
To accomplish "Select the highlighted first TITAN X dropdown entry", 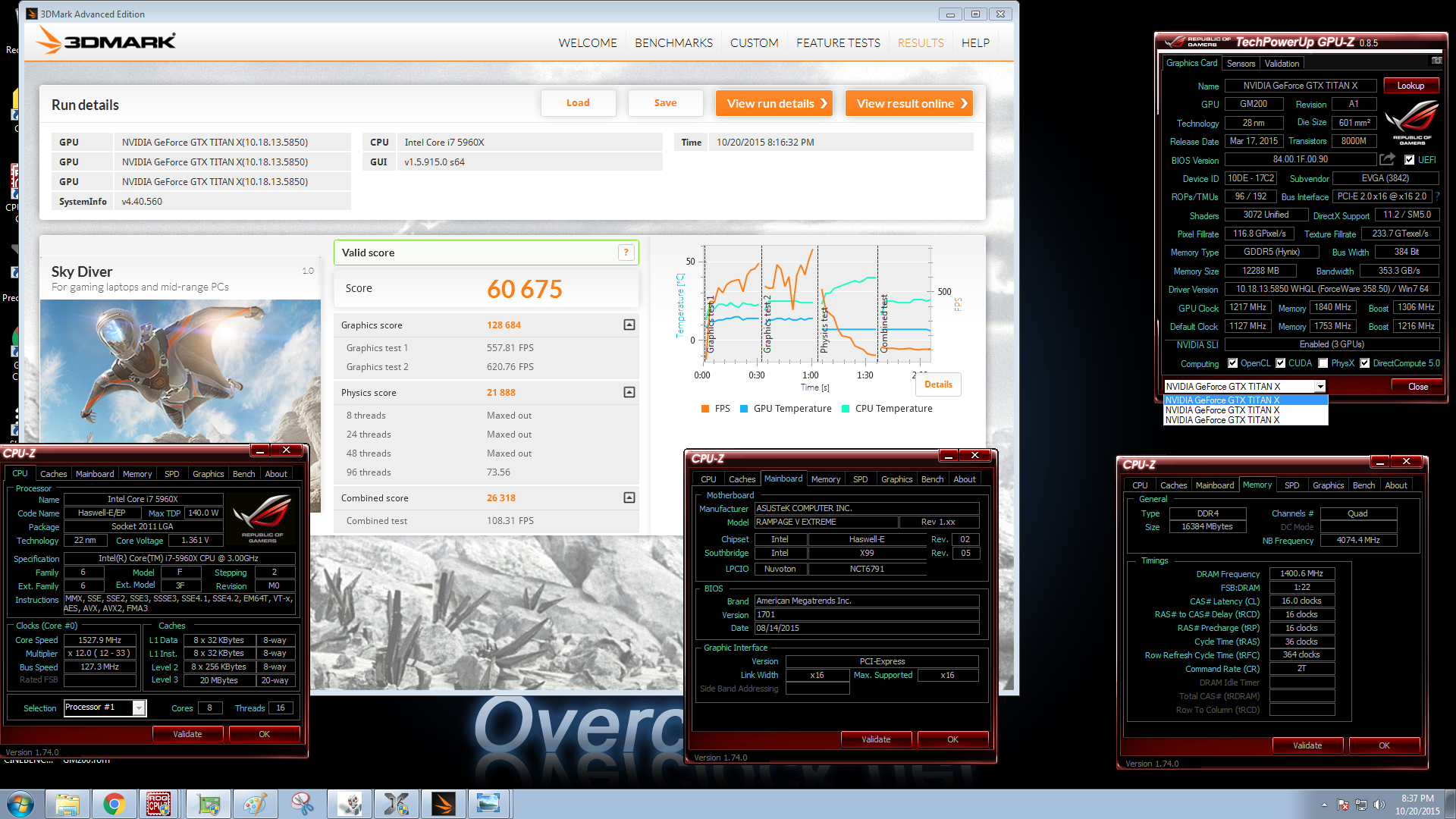I will (1245, 400).
